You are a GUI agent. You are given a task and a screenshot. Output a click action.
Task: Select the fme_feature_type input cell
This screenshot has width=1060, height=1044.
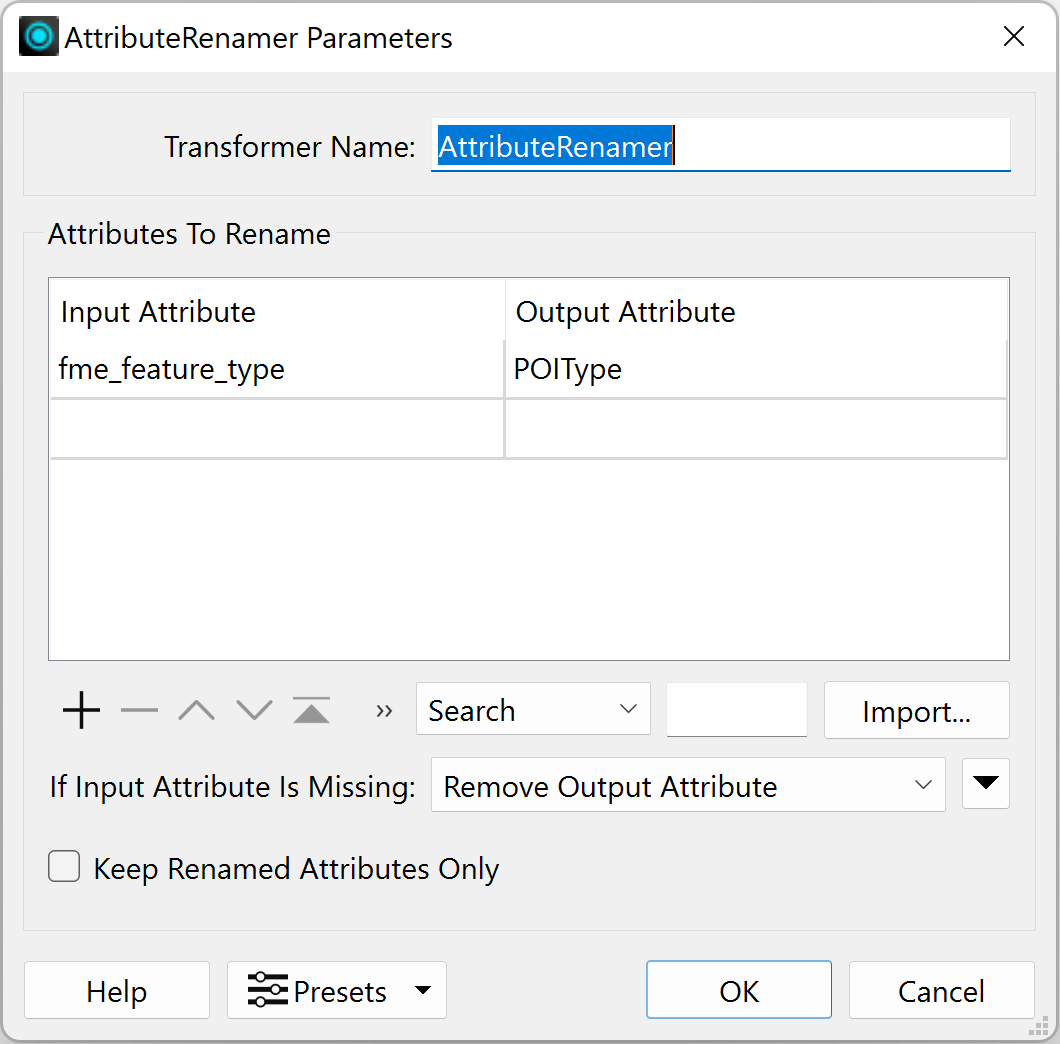click(x=277, y=369)
